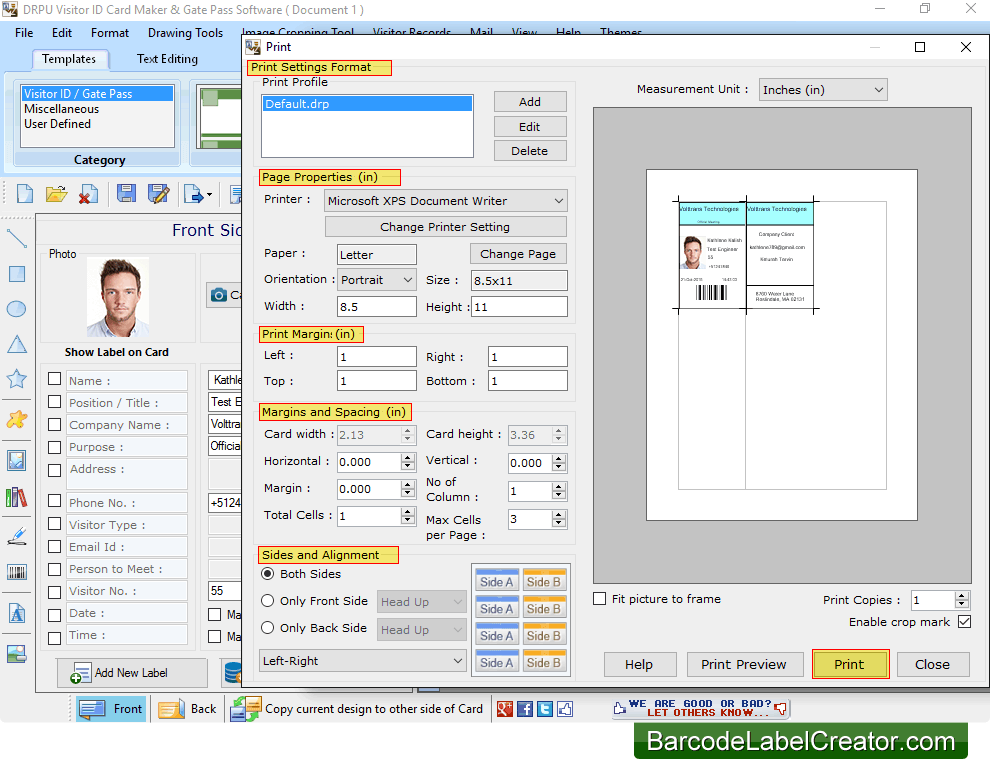Check the Email Id label option
Viewport: 990px width, 759px height.
(x=53, y=546)
